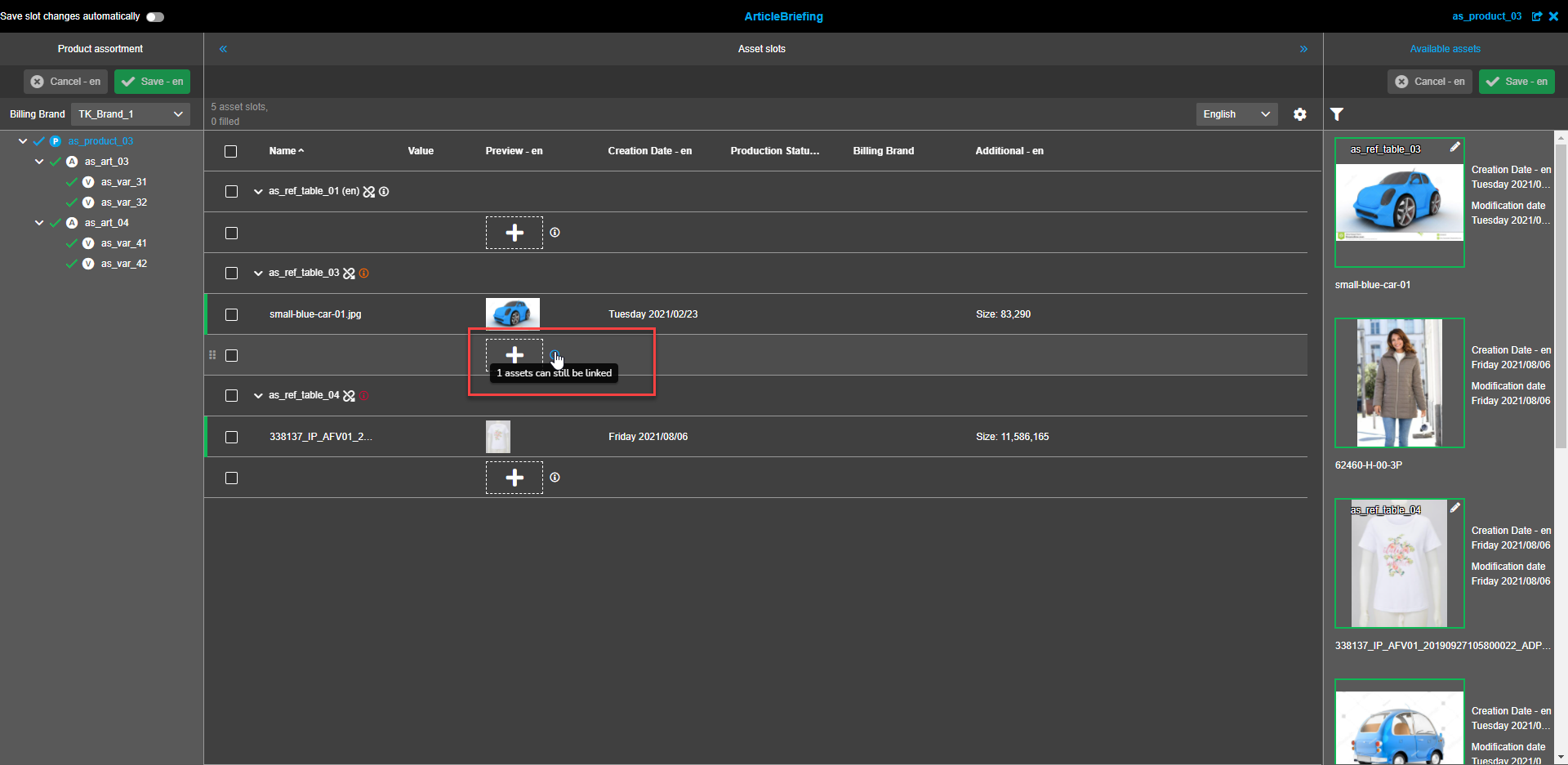Click the share icon next to as_product_03
Viewport: 1568px width, 765px height.
[1539, 16]
